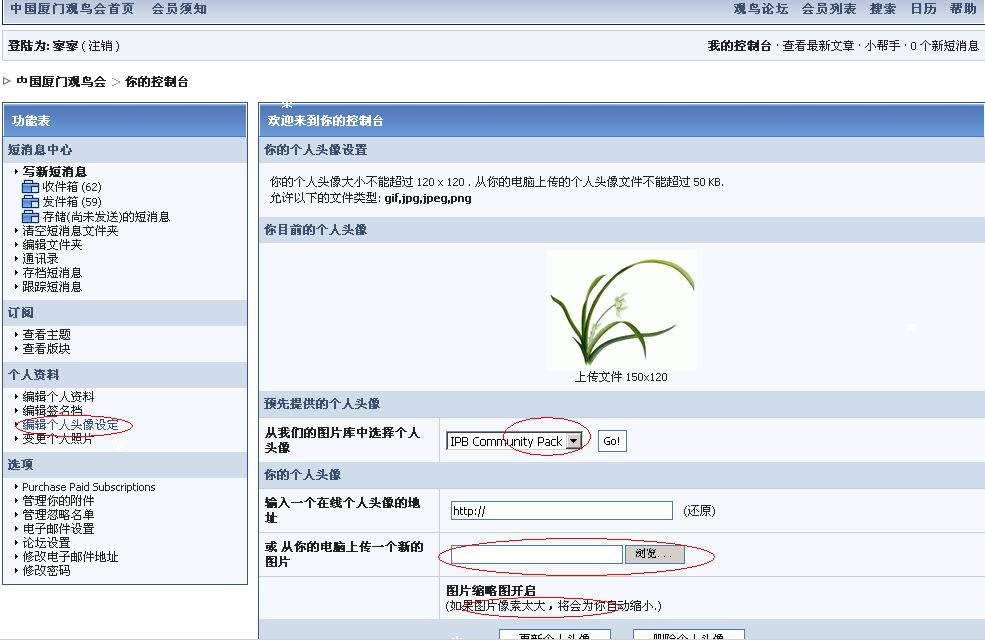Click the 中国厦门观鸟会 breadcrumb link

[x=61, y=82]
